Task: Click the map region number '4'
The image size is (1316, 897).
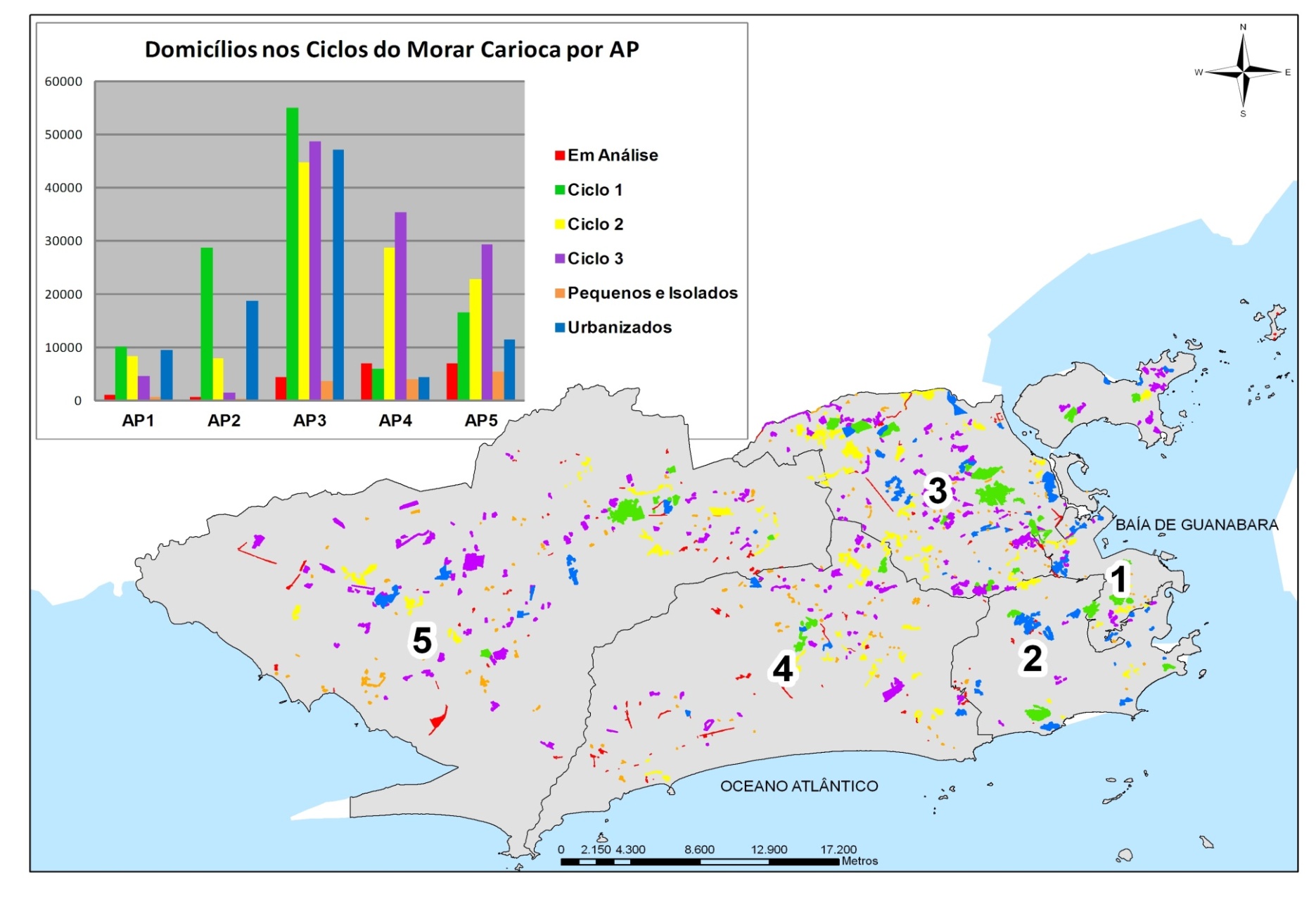Action: 783,668
